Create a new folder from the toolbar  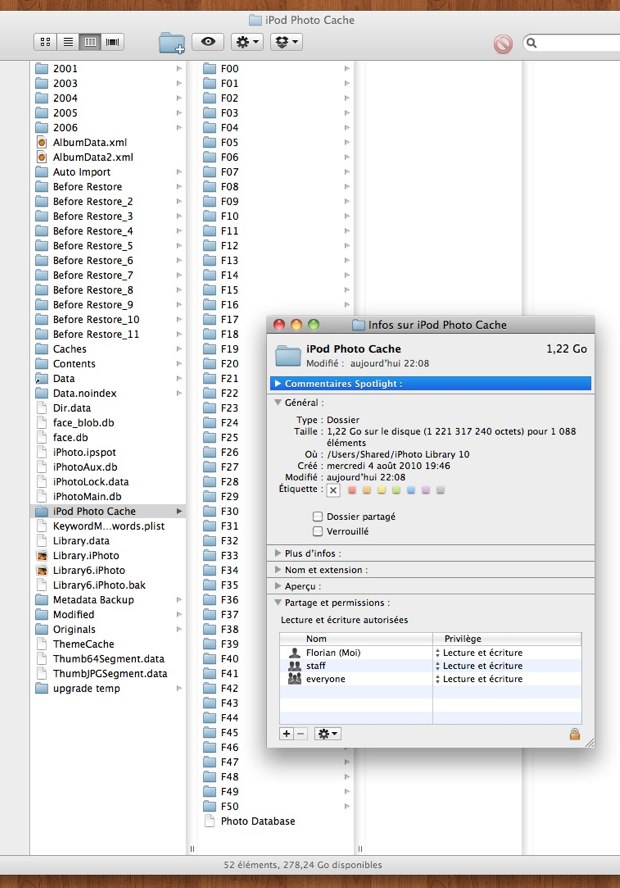172,42
